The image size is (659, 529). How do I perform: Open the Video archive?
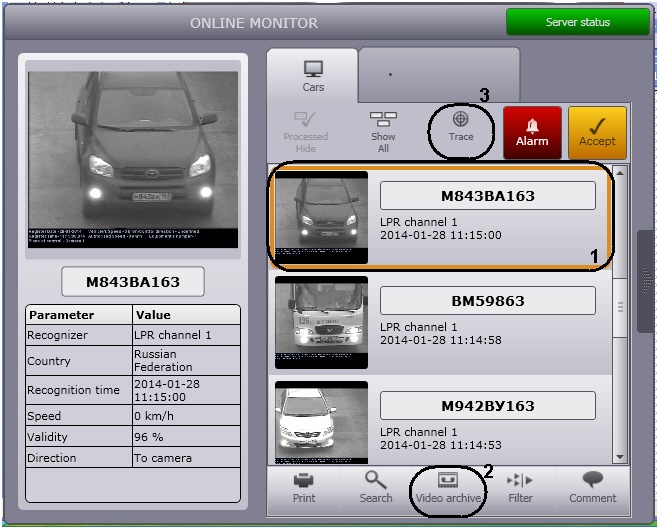(x=448, y=489)
